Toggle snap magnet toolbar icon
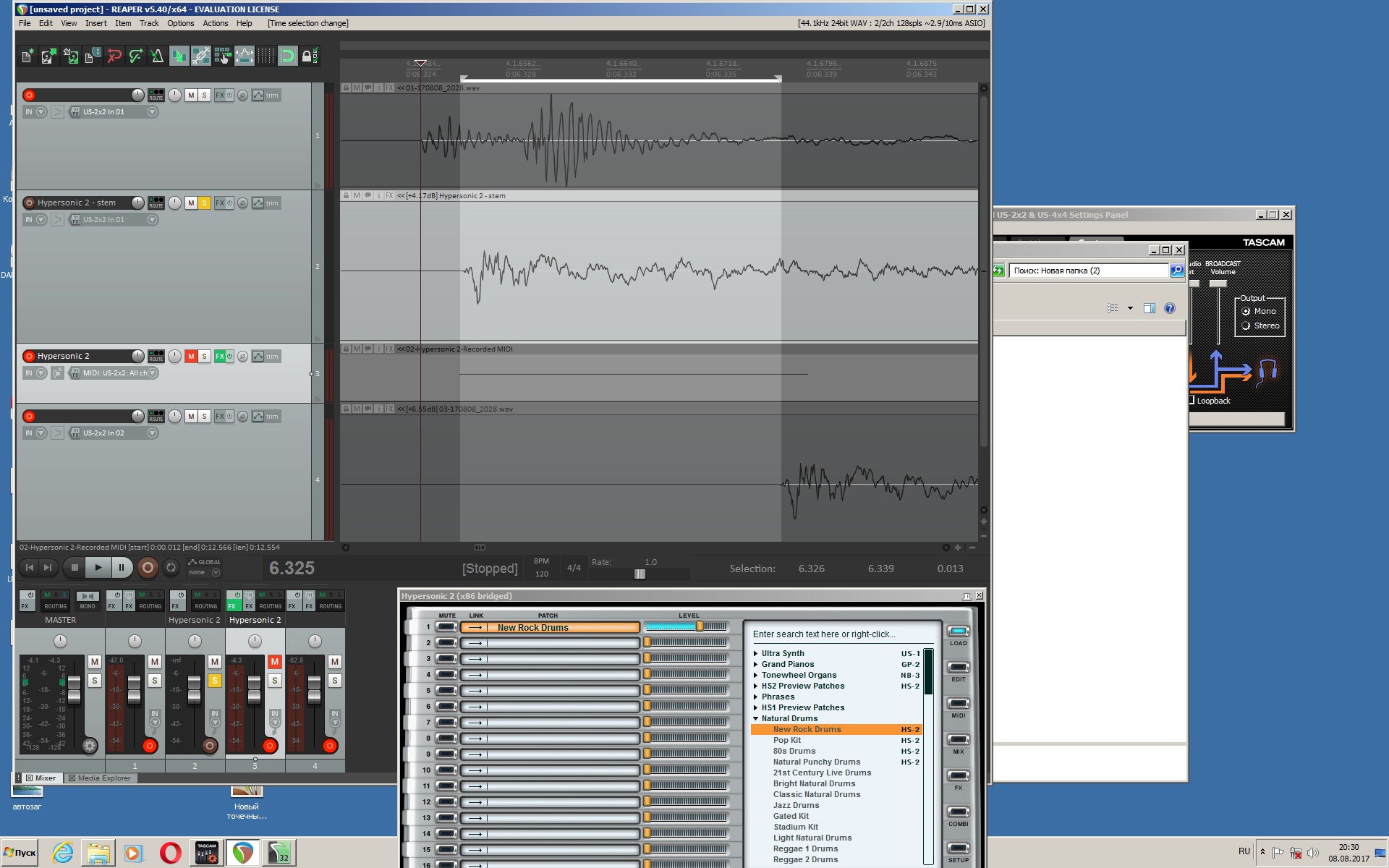 coord(287,56)
